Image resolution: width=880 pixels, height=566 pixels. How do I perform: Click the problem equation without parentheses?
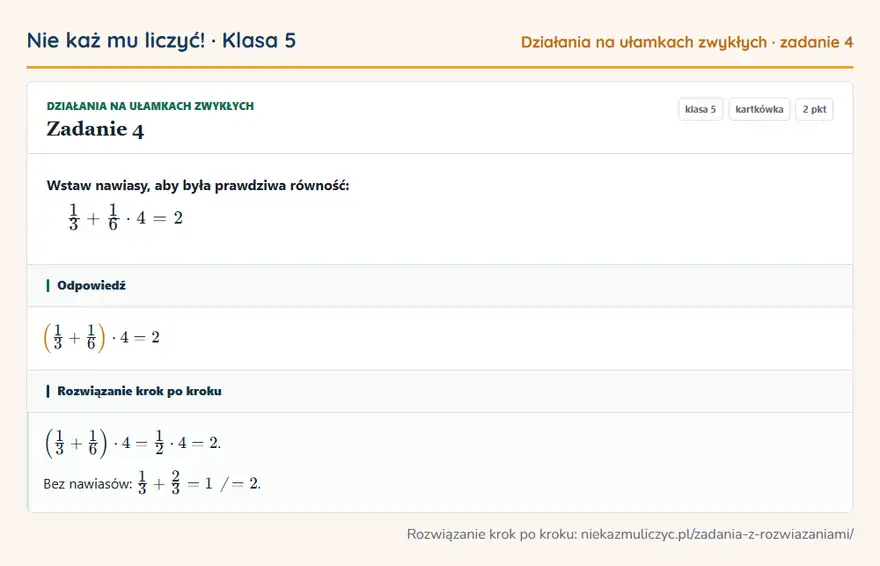[x=126, y=218]
